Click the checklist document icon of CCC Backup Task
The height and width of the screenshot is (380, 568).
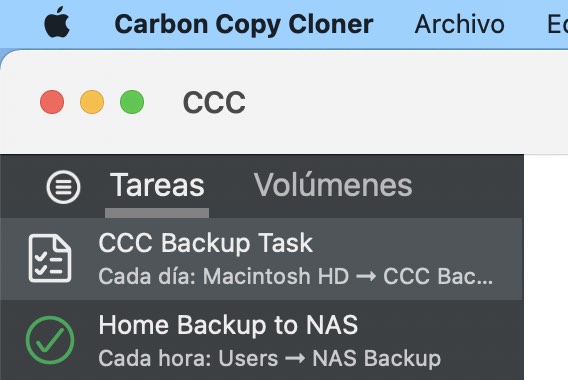[50, 258]
